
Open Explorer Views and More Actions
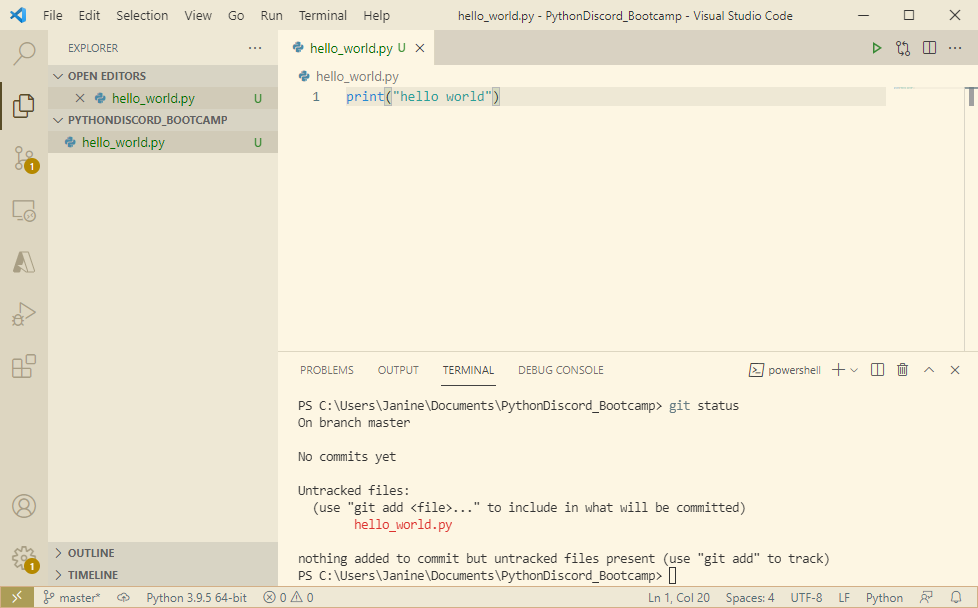point(255,48)
